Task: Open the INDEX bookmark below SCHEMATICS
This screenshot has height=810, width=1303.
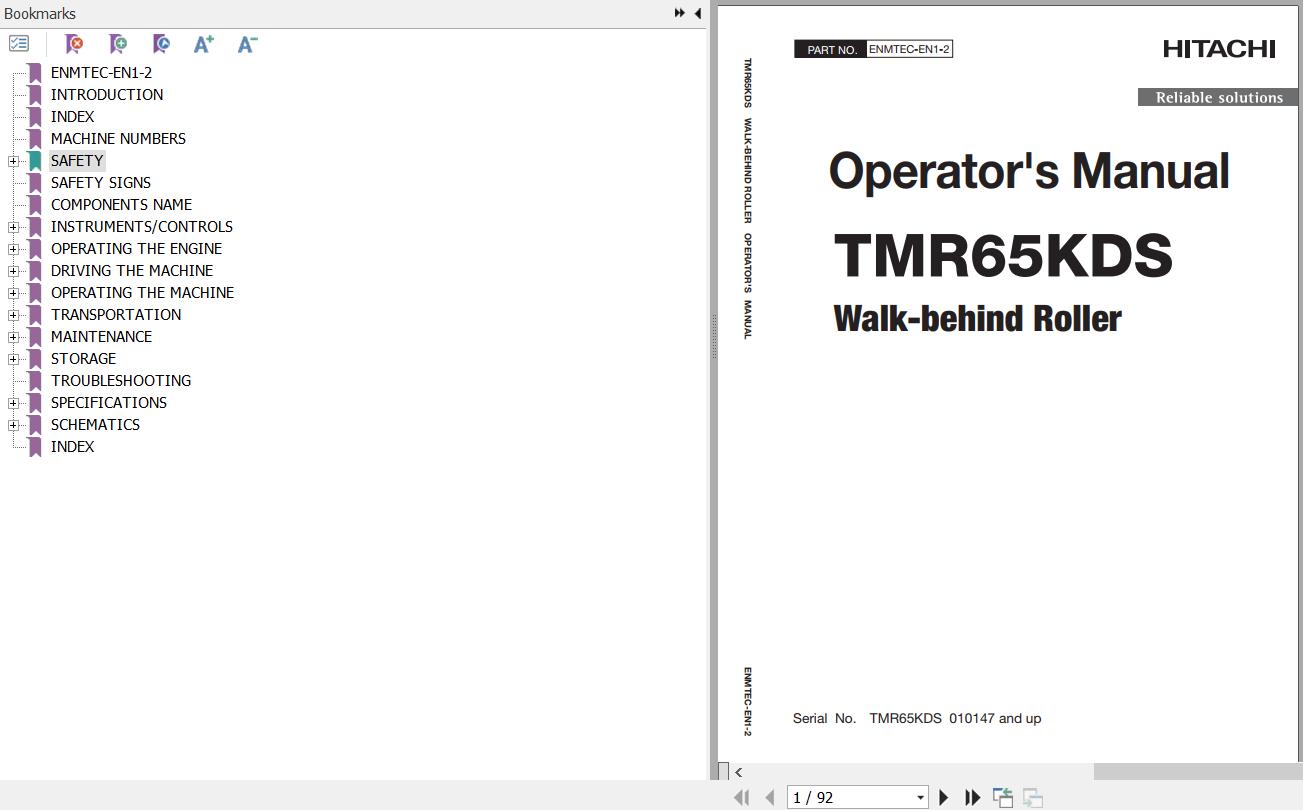Action: [x=72, y=447]
